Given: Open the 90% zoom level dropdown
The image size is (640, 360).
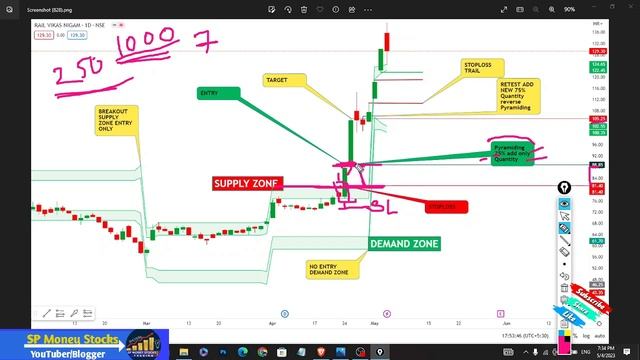Looking at the screenshot, I should [569, 9].
